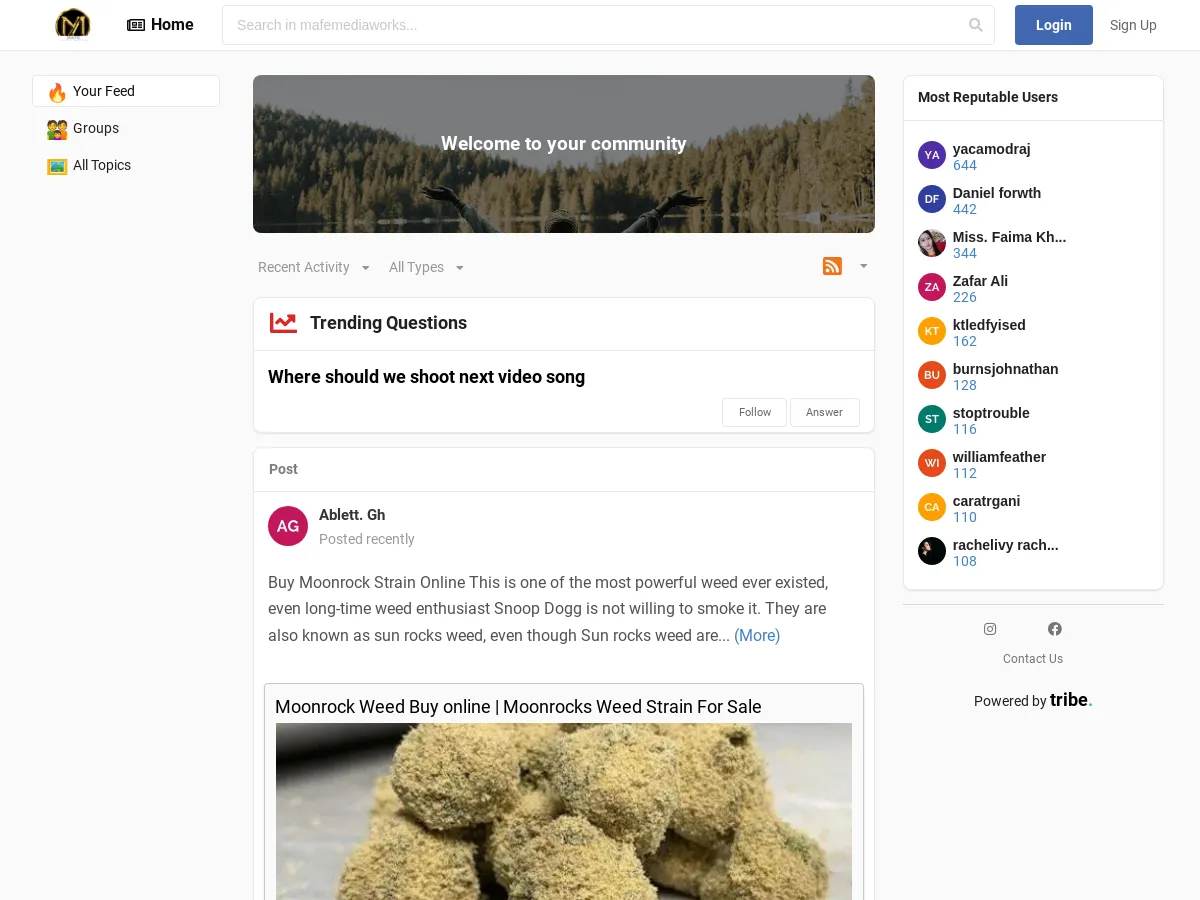Screen dimensions: 1200x900
Task: Open Groups from the sidebar
Action: tap(96, 128)
